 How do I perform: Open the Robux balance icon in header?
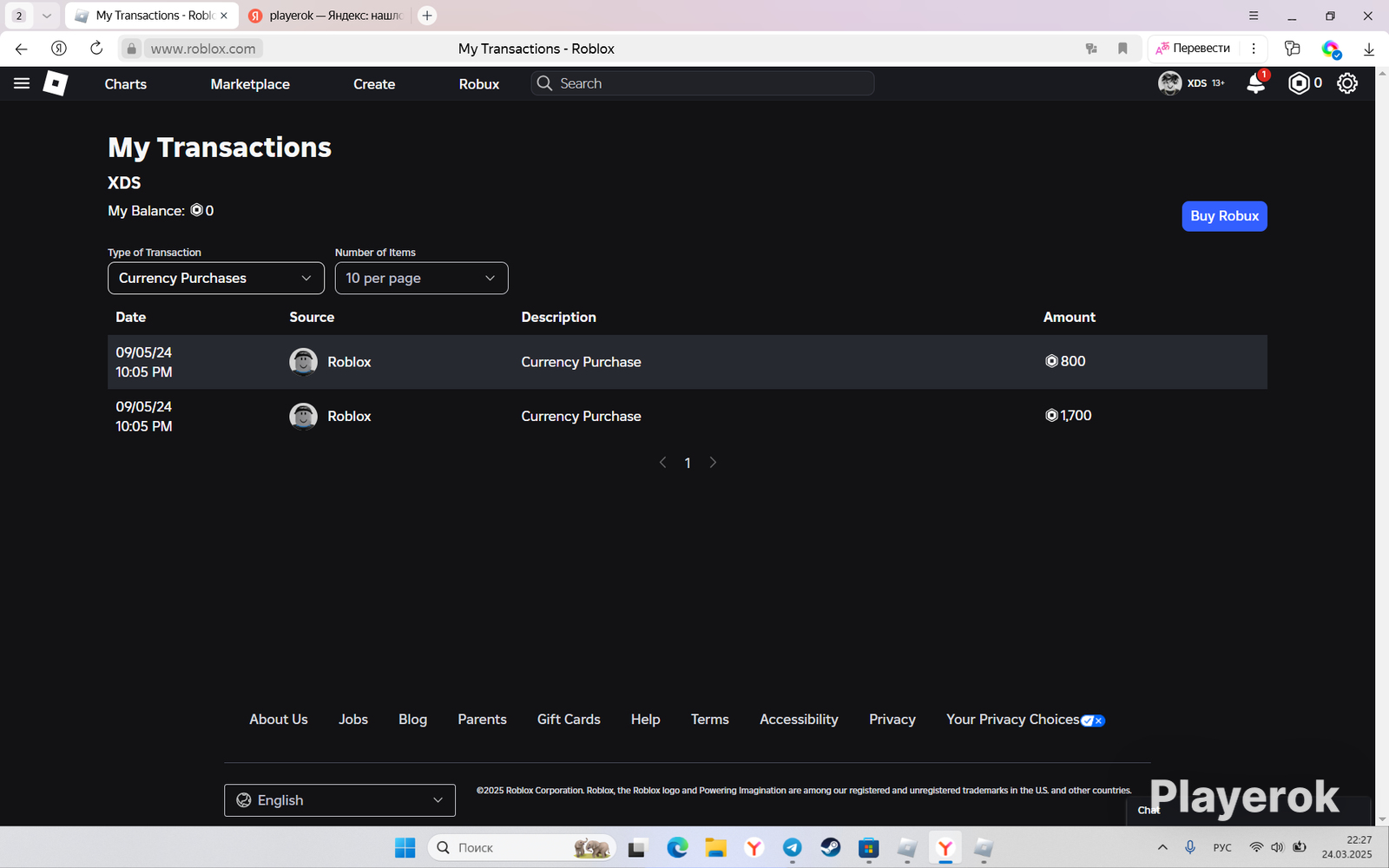[x=1299, y=83]
